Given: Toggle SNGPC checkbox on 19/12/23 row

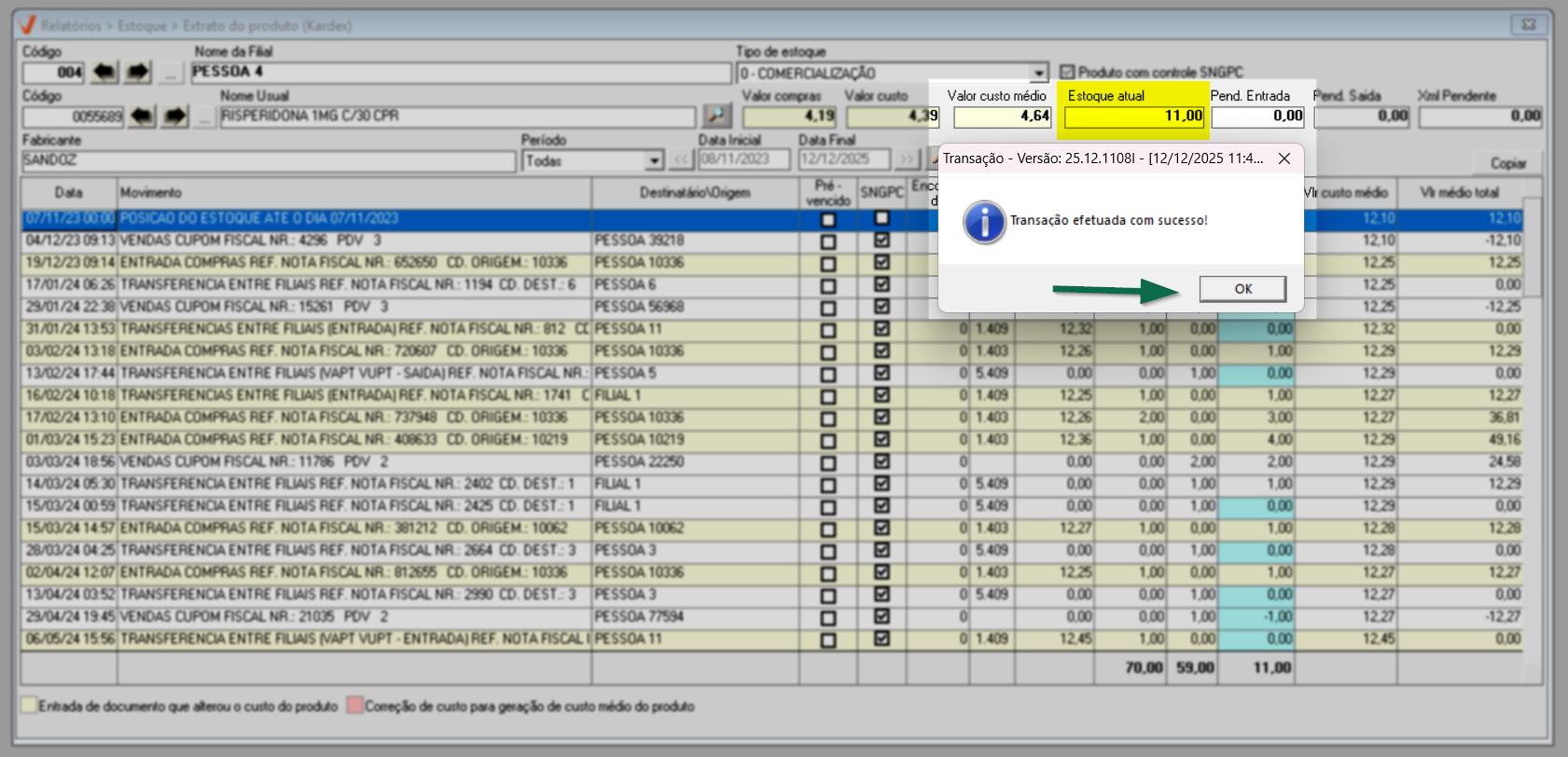Looking at the screenshot, I should click(881, 263).
